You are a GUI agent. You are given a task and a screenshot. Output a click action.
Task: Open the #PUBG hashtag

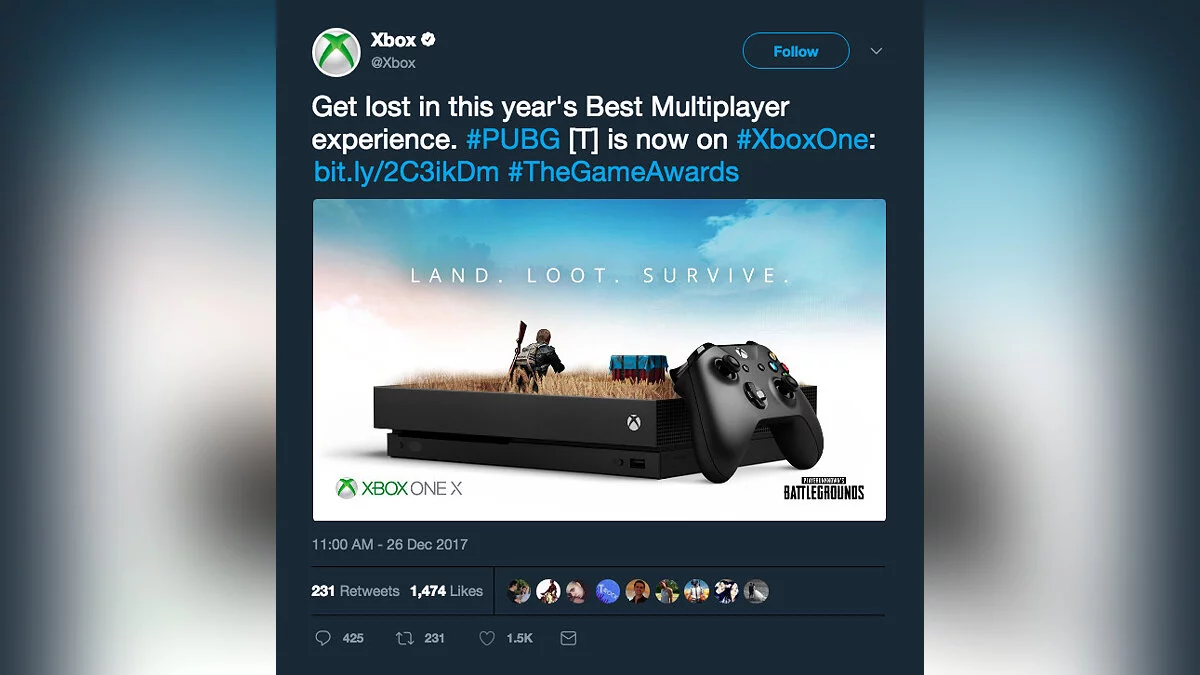[x=513, y=139]
